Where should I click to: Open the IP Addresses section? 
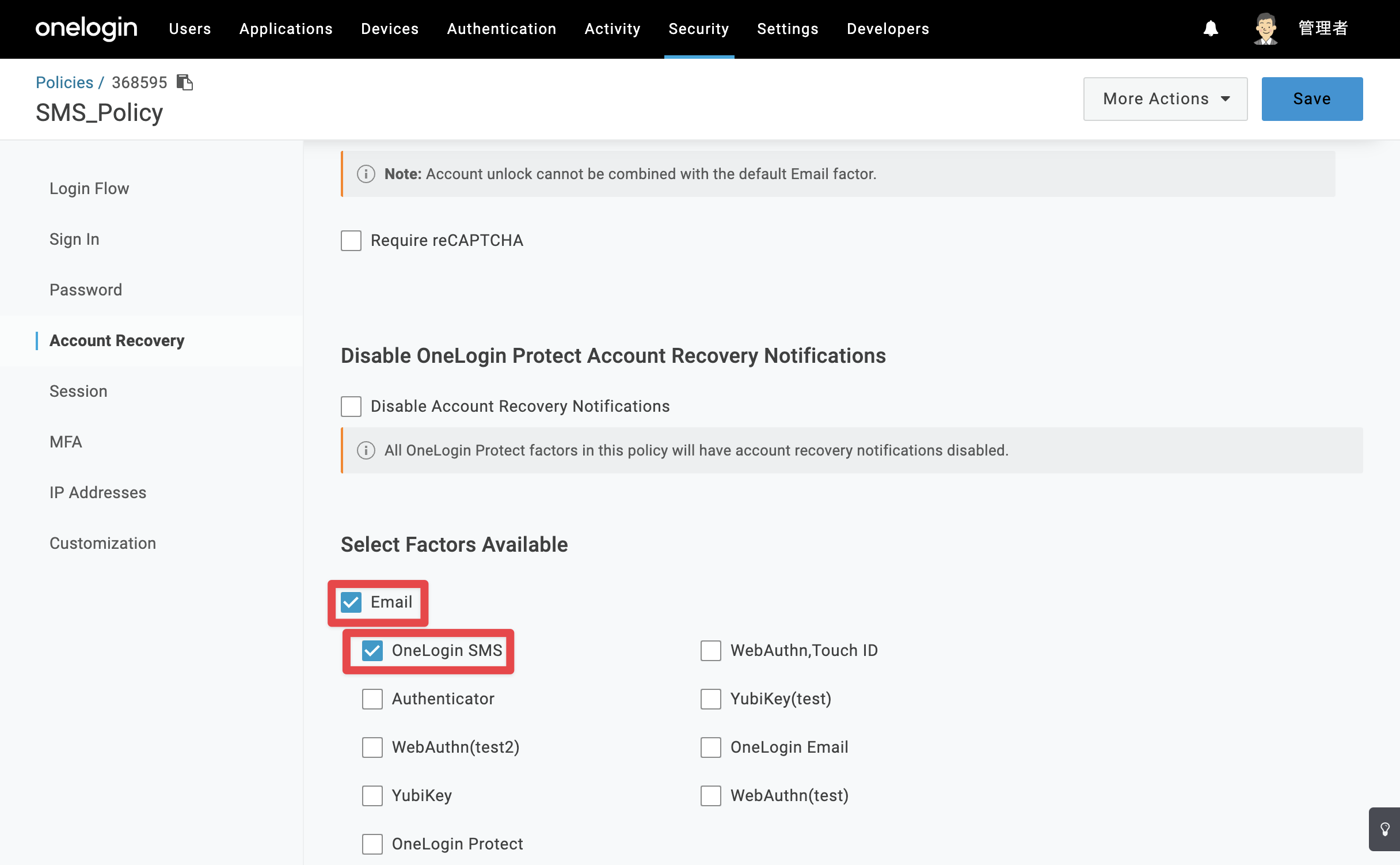[98, 492]
